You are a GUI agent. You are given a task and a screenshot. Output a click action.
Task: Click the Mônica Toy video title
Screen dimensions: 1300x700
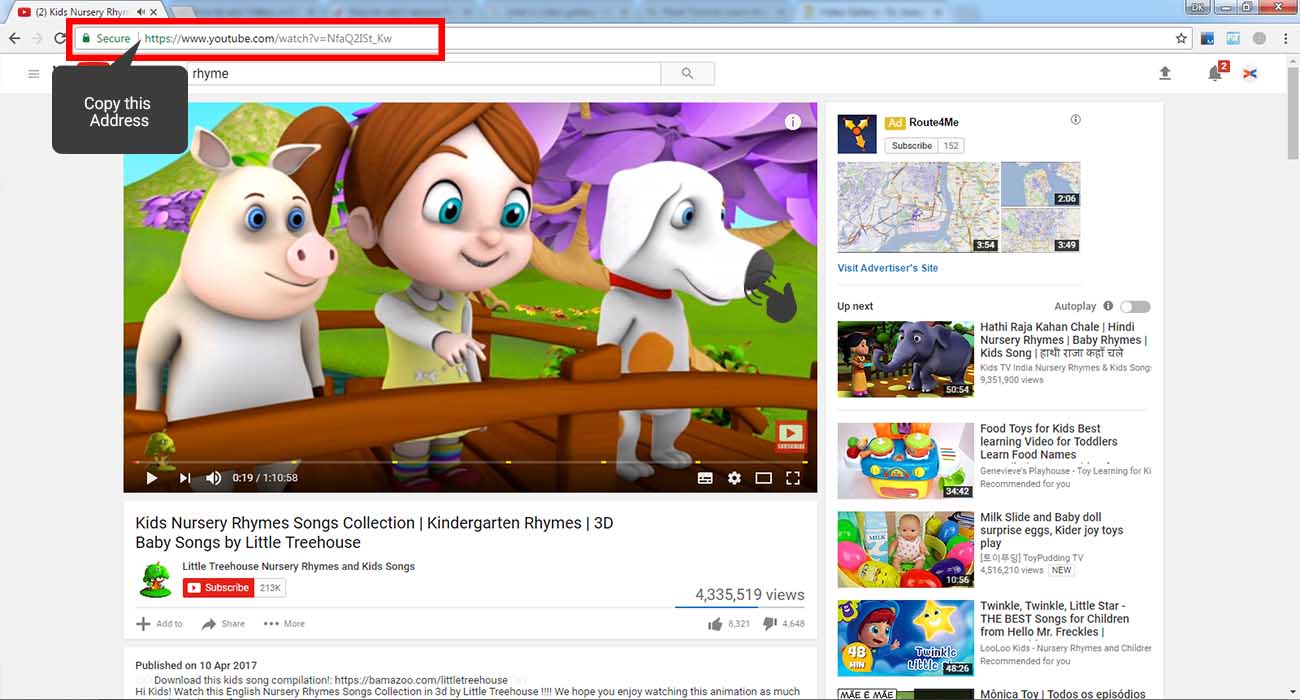click(1063, 694)
